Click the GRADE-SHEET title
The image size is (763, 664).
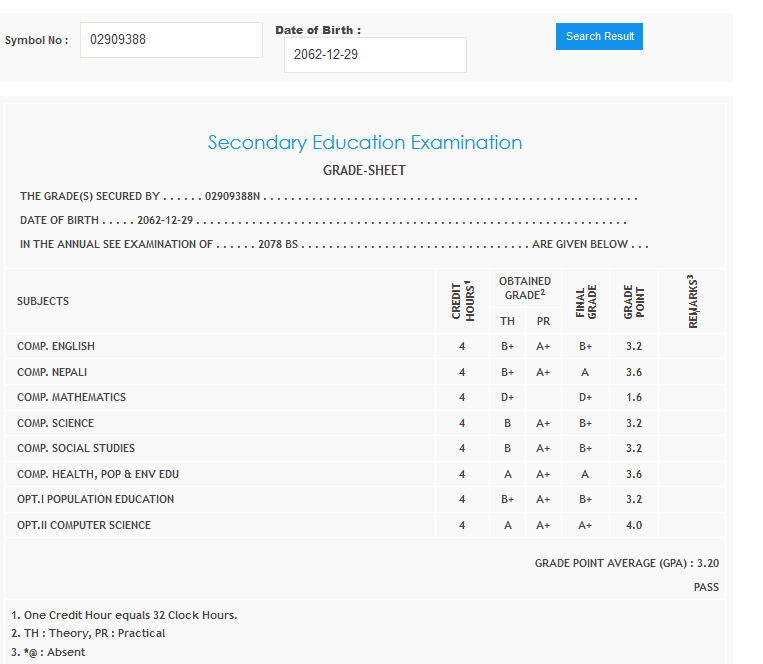click(364, 171)
